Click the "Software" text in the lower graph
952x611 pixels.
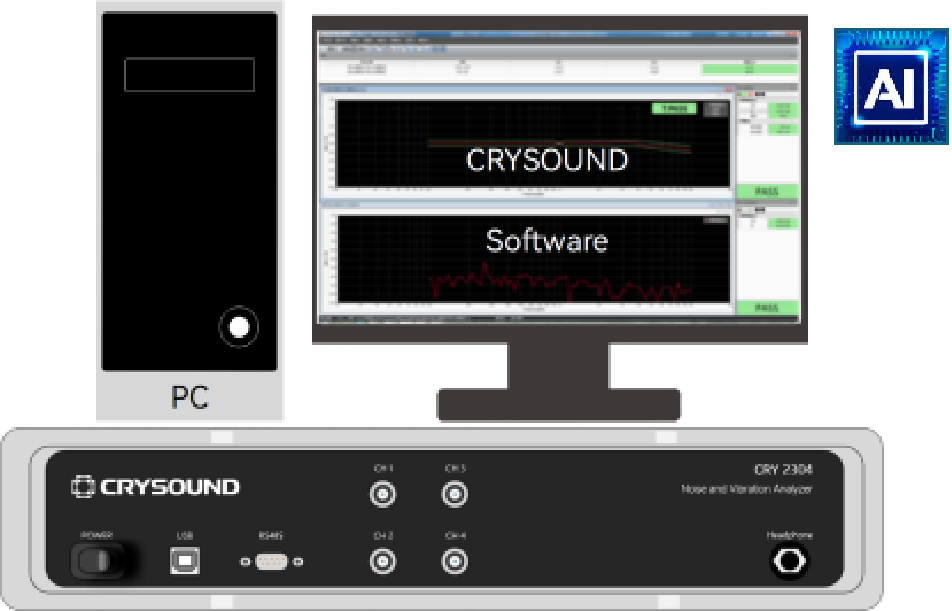coord(546,241)
